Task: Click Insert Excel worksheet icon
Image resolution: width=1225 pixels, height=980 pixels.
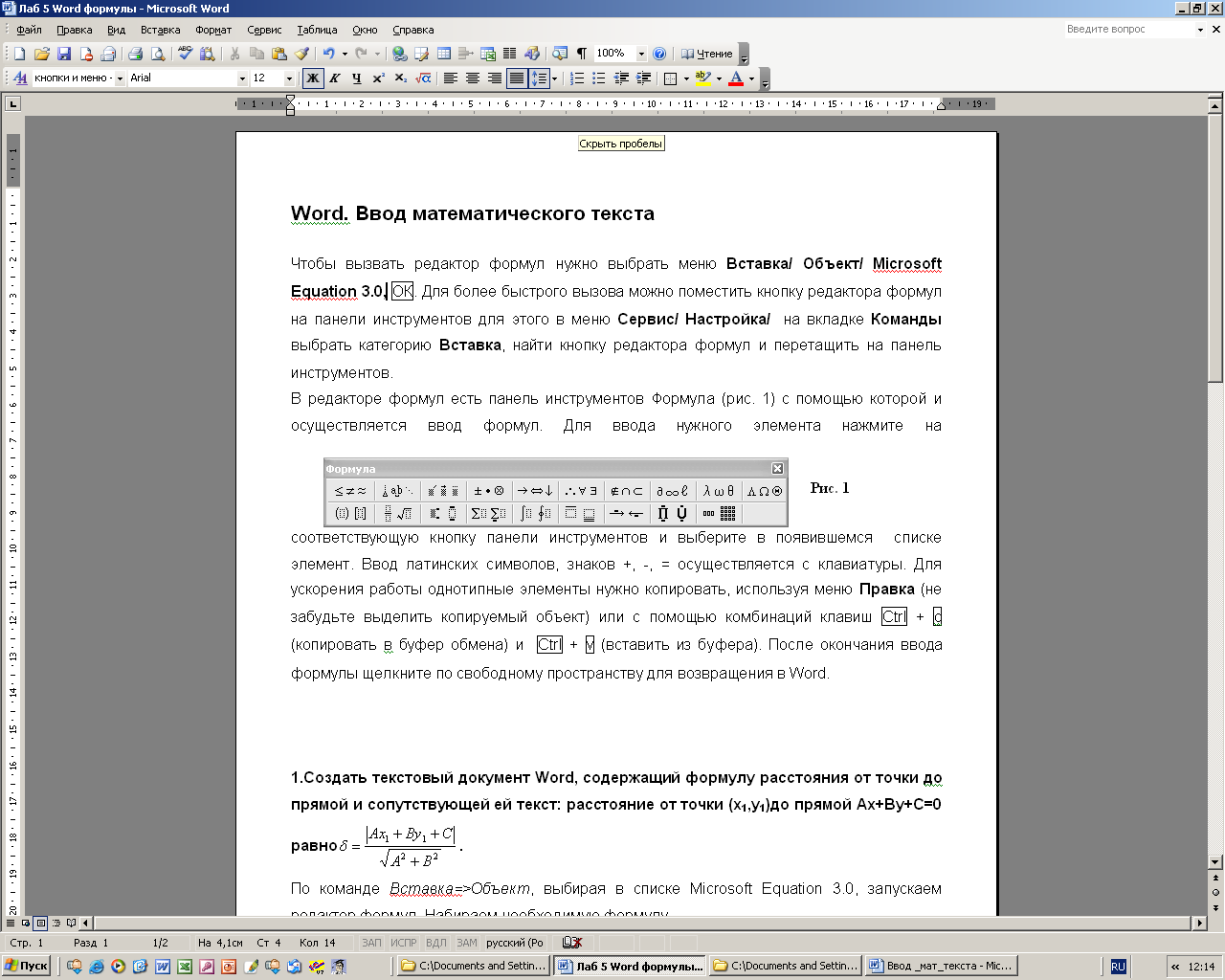Action: pyautogui.click(x=488, y=54)
